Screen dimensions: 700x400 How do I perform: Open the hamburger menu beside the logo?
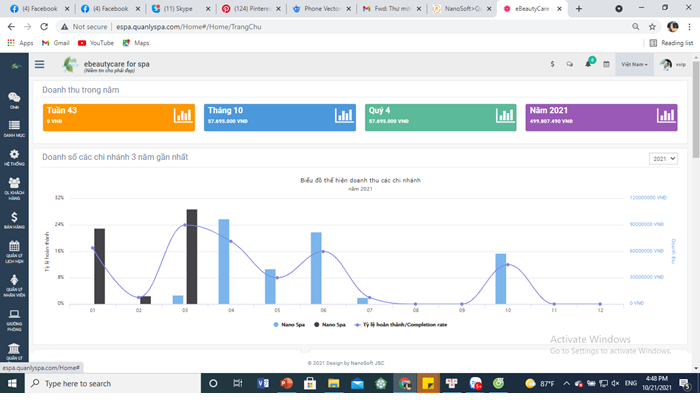40,64
